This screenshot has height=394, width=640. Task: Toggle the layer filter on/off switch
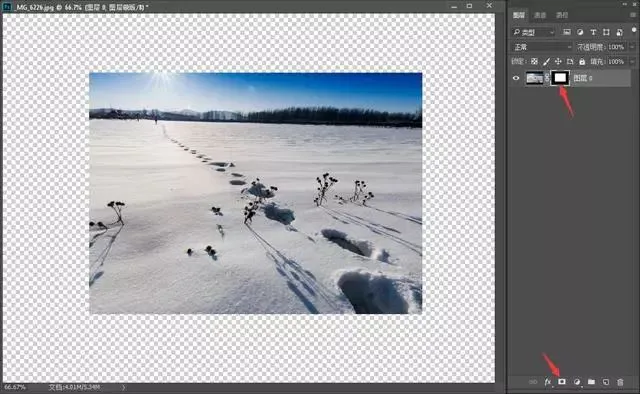tap(634, 31)
